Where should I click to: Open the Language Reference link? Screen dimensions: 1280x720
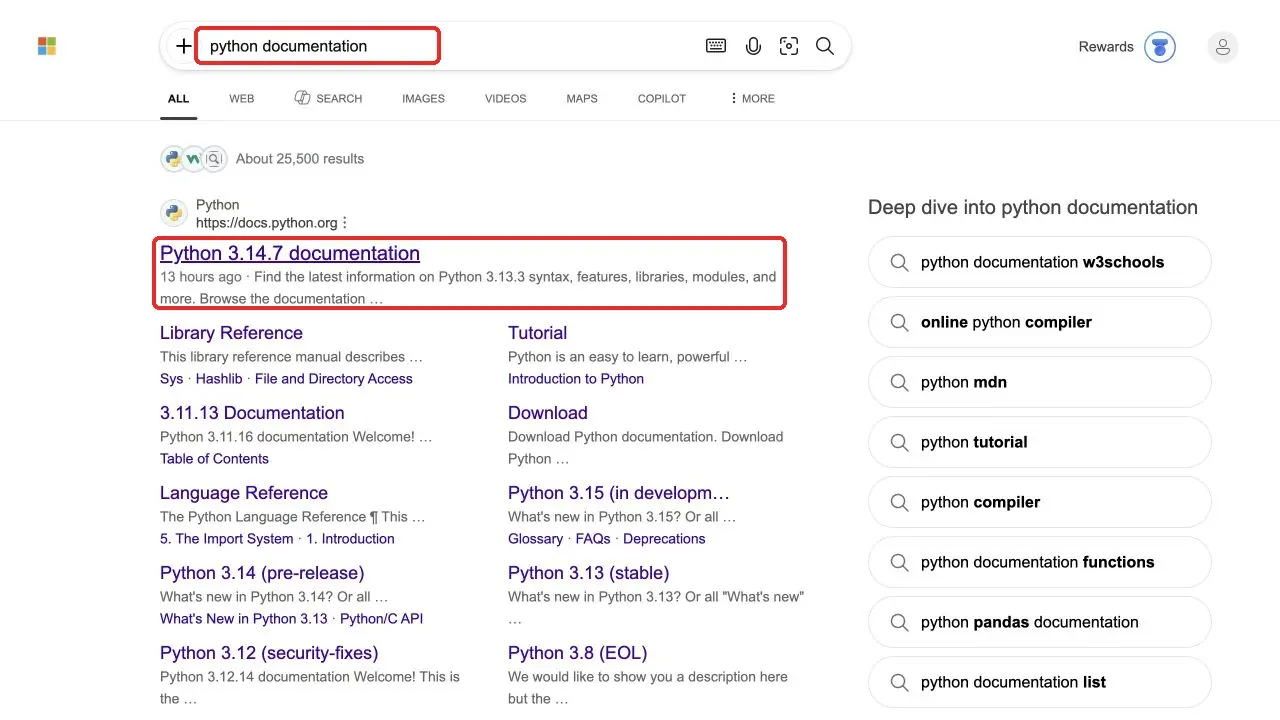click(244, 493)
